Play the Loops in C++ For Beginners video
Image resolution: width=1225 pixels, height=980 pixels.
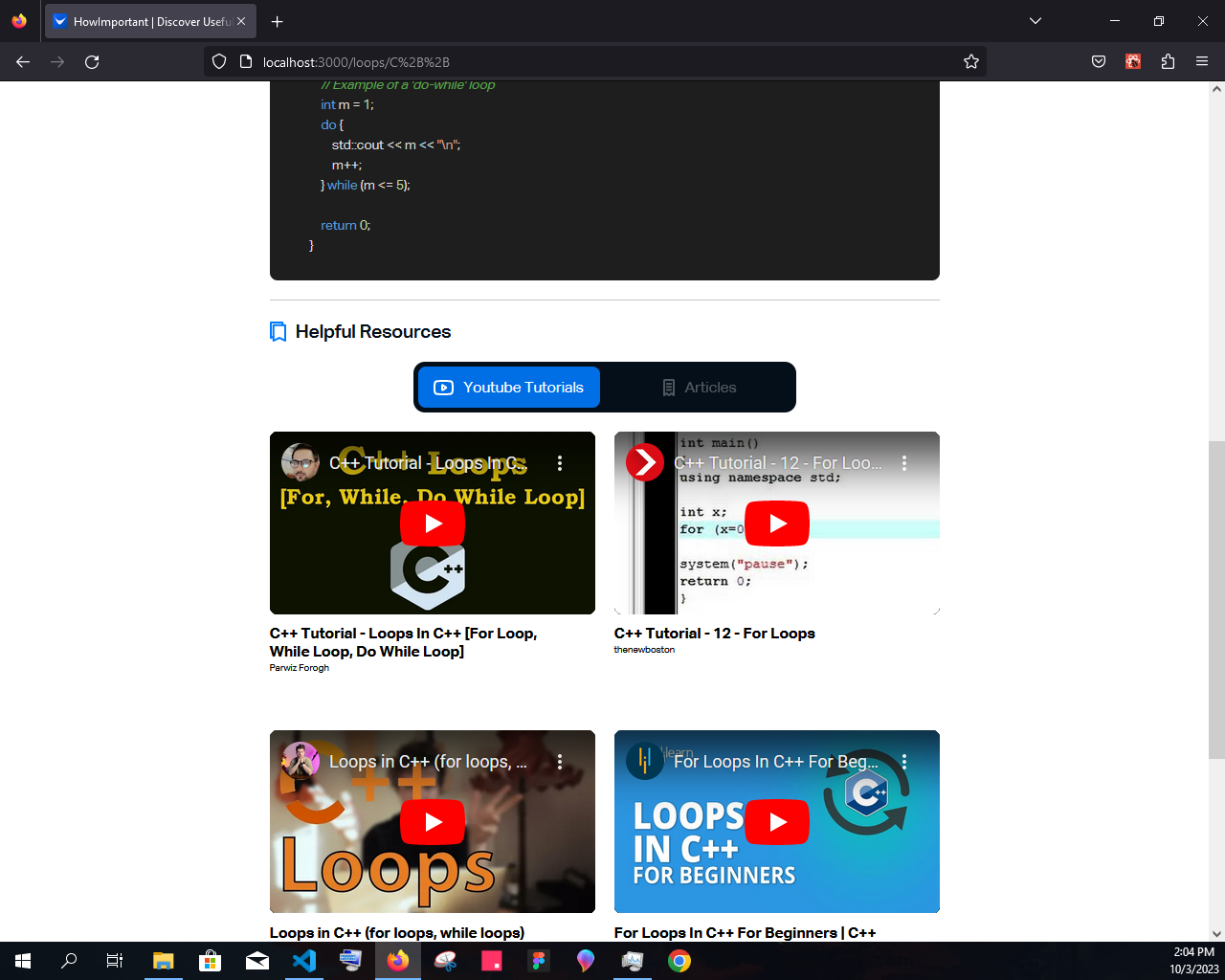tap(777, 822)
